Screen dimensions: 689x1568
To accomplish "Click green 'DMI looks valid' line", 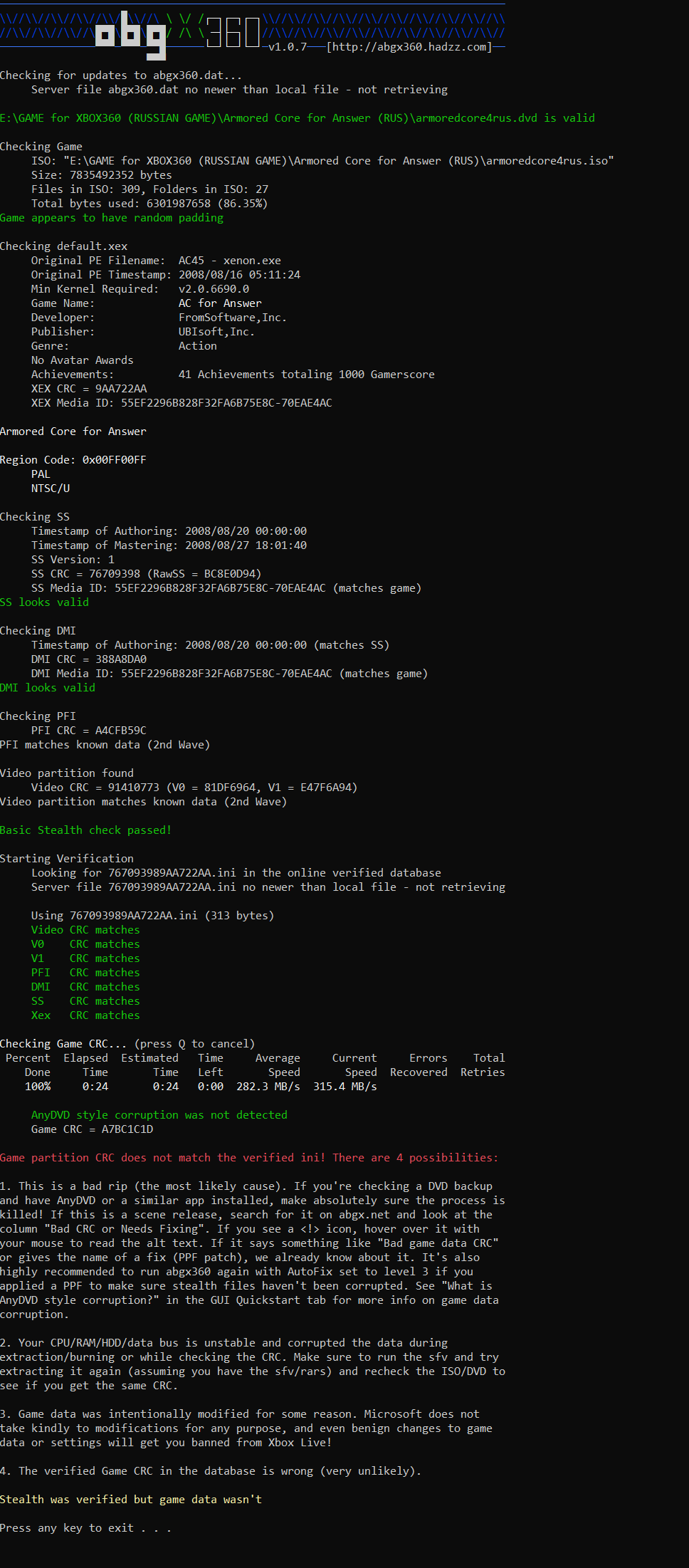I will click(48, 688).
